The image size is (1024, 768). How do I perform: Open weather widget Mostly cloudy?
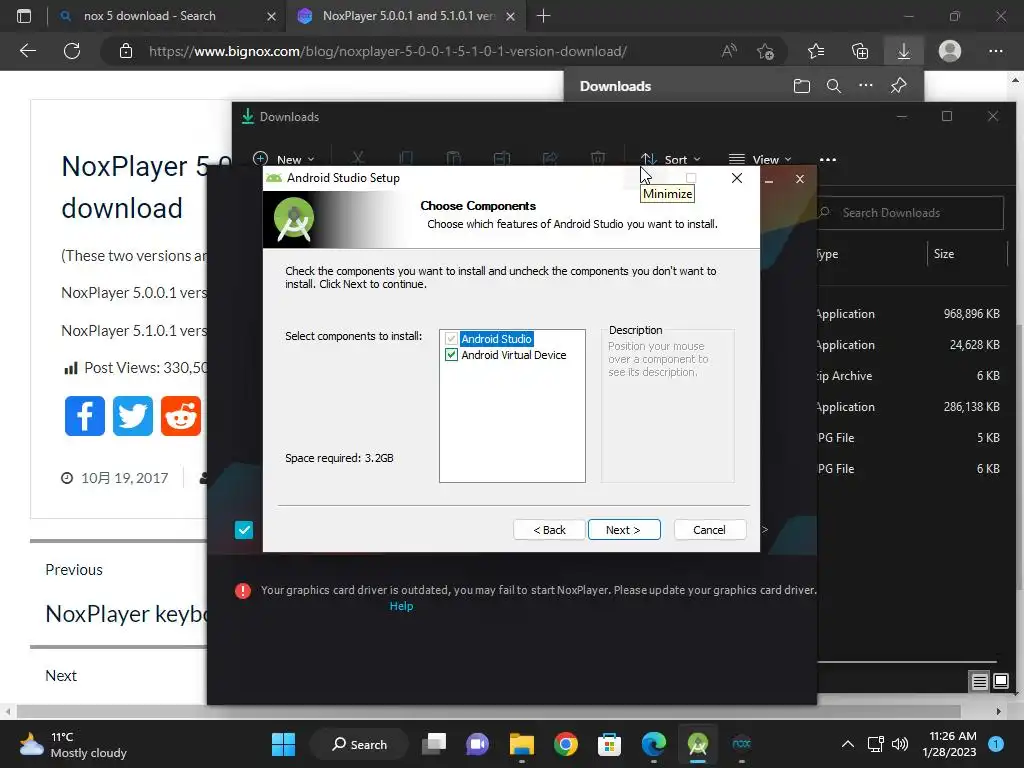(73, 744)
